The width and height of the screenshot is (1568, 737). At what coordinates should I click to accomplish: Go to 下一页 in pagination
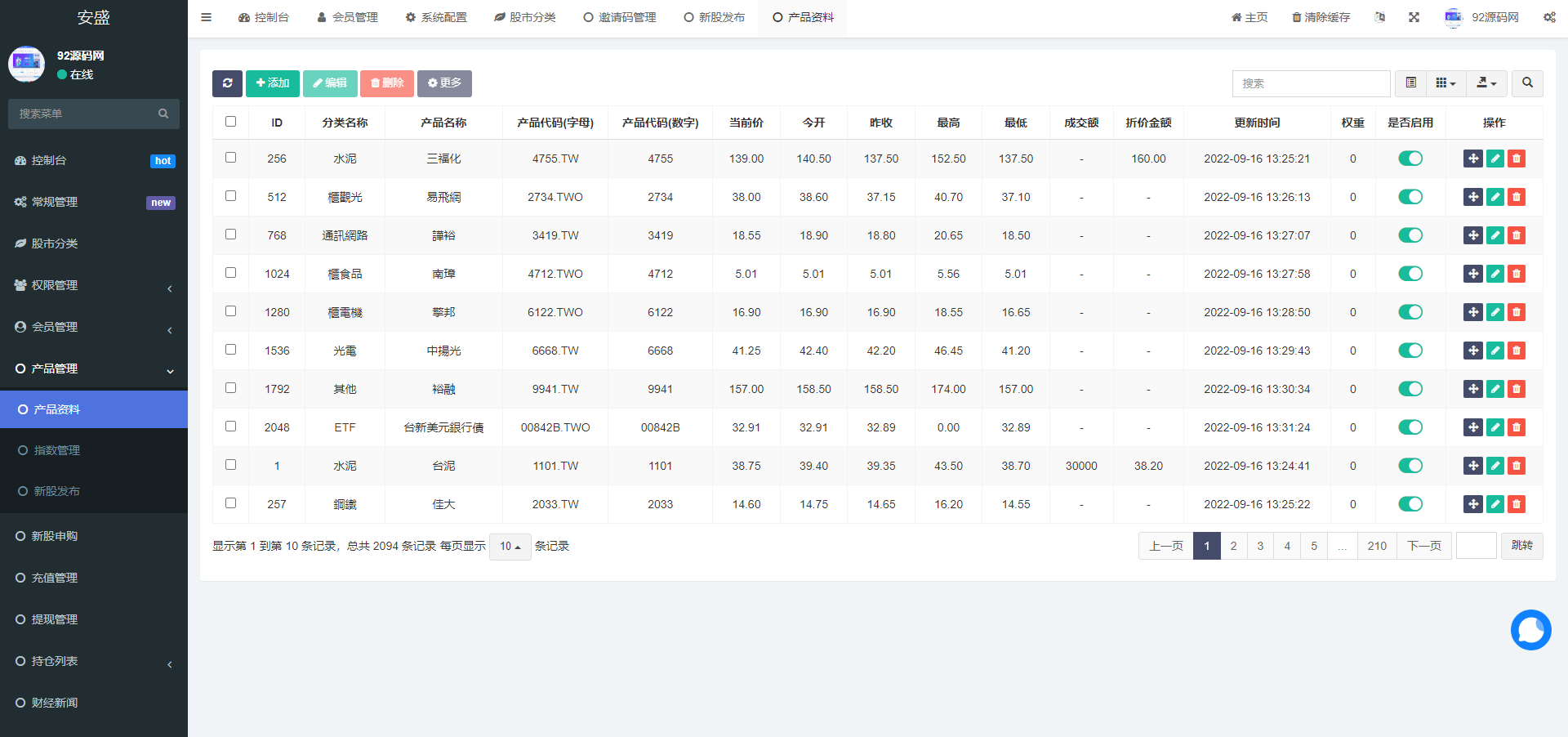point(1424,546)
